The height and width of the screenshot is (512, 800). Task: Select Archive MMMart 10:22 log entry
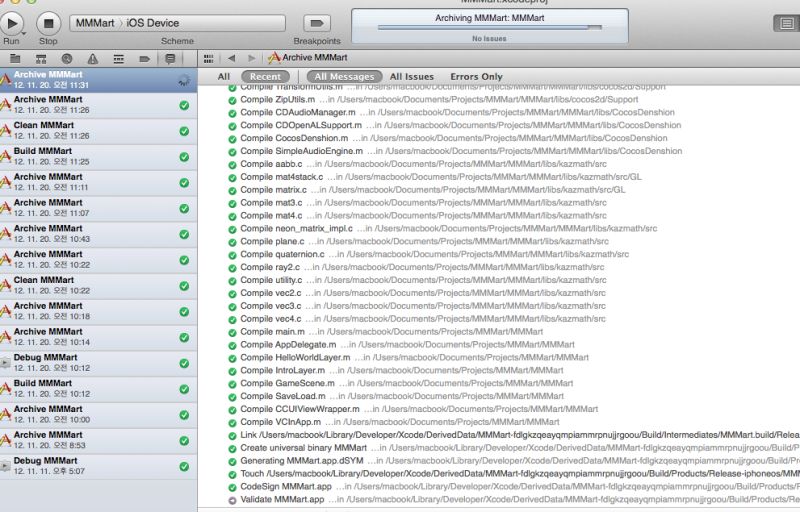[x=98, y=260]
